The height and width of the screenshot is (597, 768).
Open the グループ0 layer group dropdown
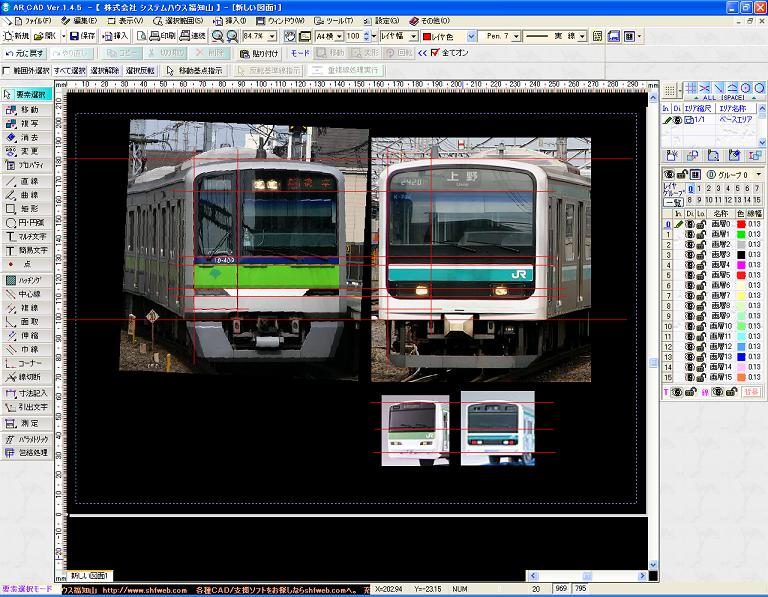(x=759, y=174)
